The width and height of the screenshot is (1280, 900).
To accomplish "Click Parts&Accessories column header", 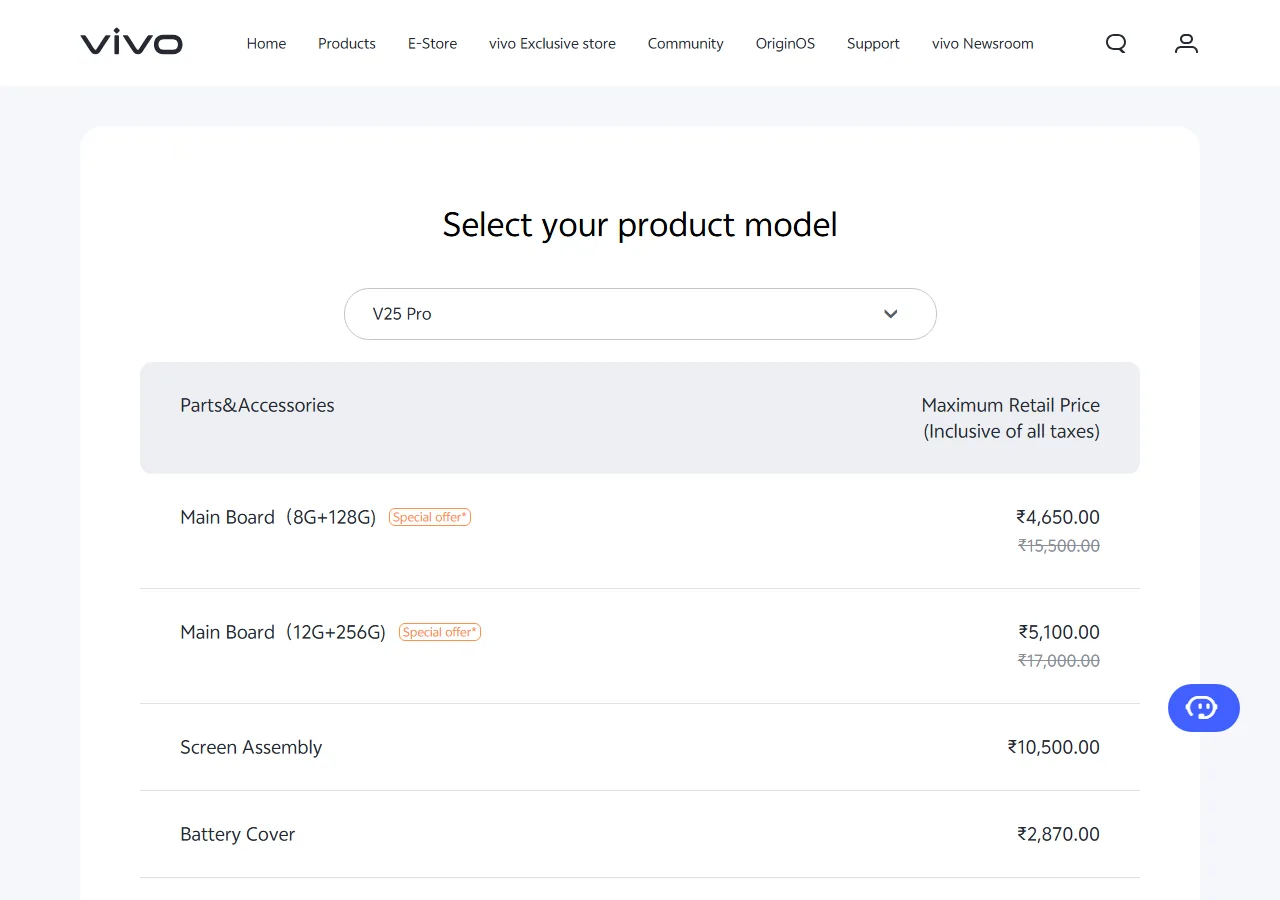I will pos(257,405).
